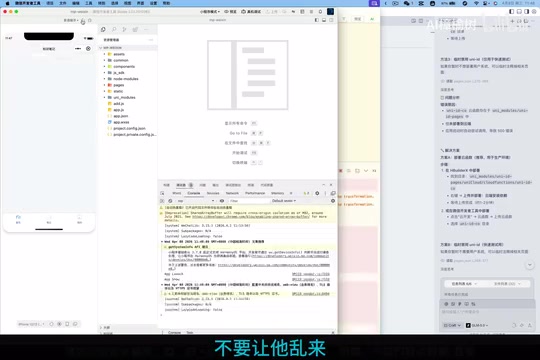This screenshot has height=360, width=540.
Task: Open the Apple menu
Action: 7,3
